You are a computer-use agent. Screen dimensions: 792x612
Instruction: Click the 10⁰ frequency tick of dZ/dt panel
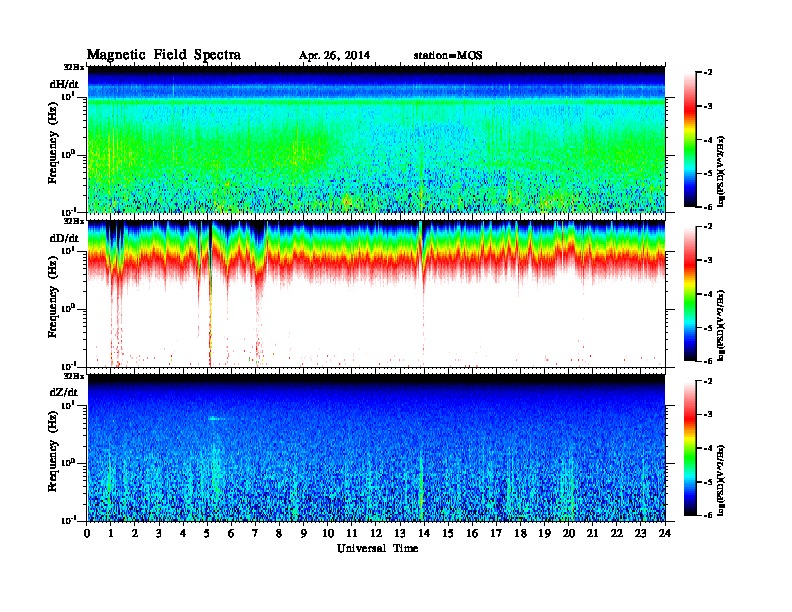(x=68, y=463)
